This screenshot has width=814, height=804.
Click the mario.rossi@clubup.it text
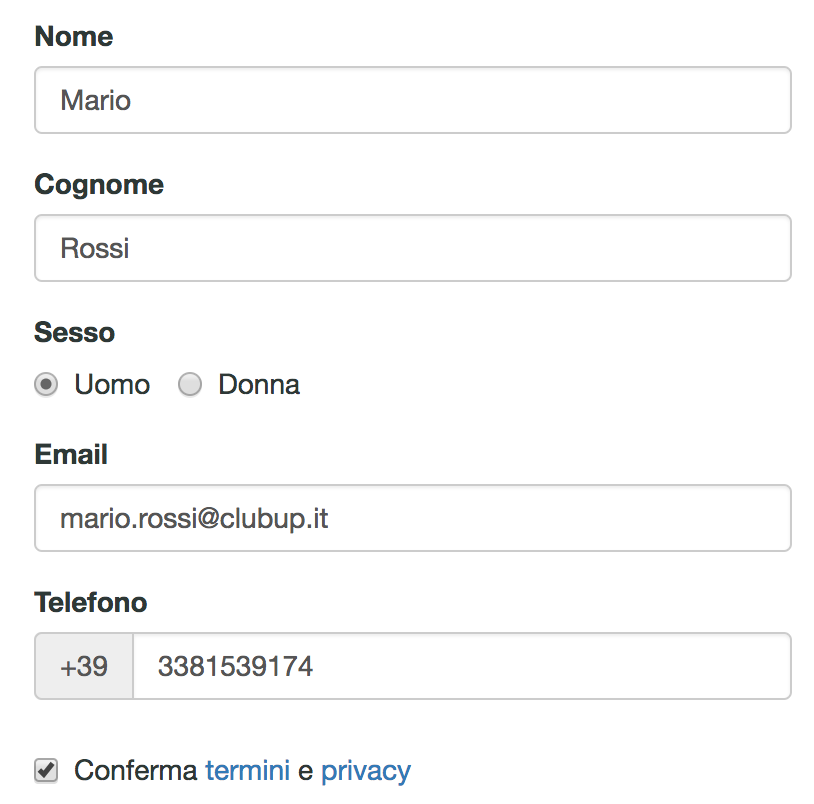pyautogui.click(x=195, y=519)
